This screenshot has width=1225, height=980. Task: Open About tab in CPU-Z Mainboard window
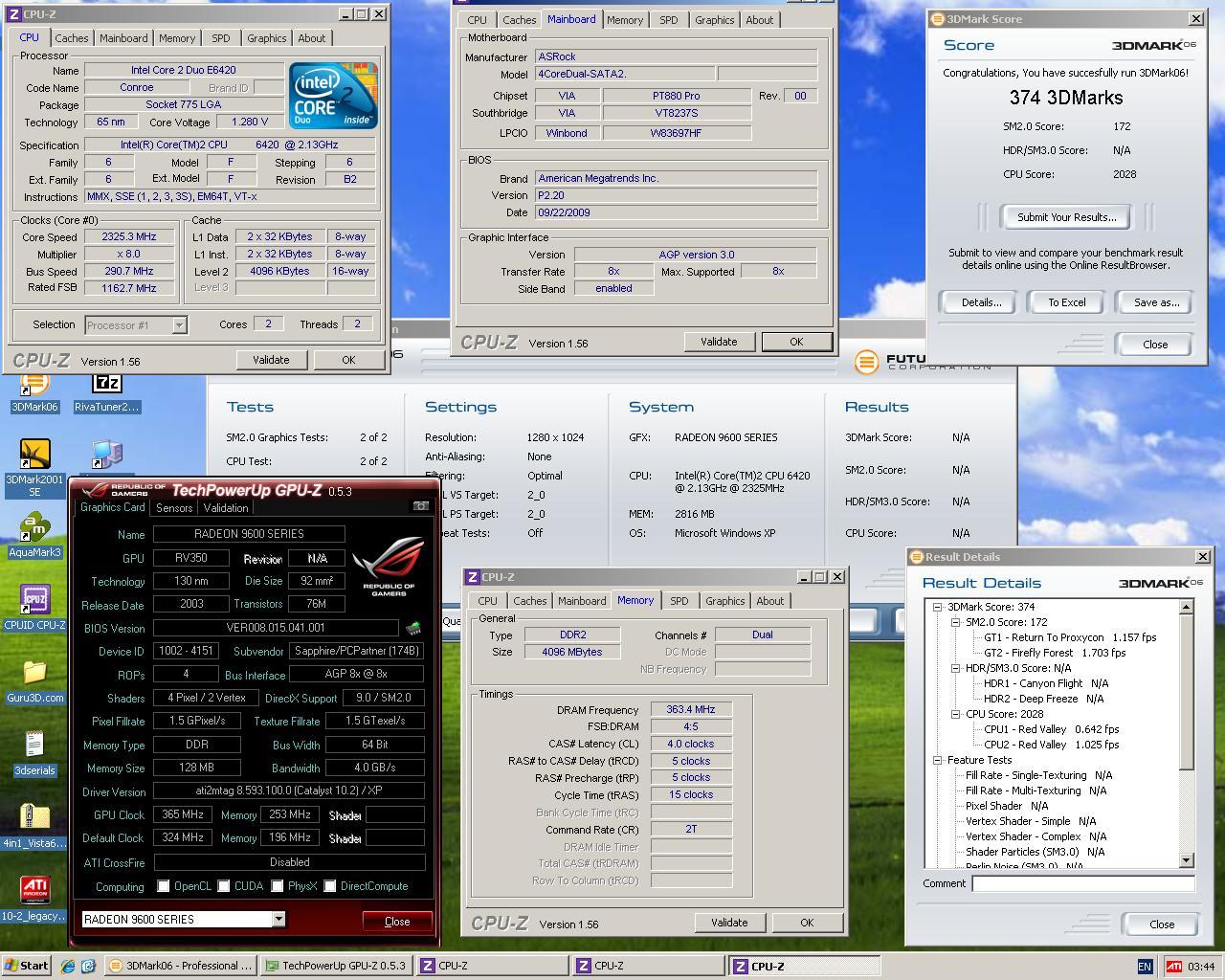[759, 20]
